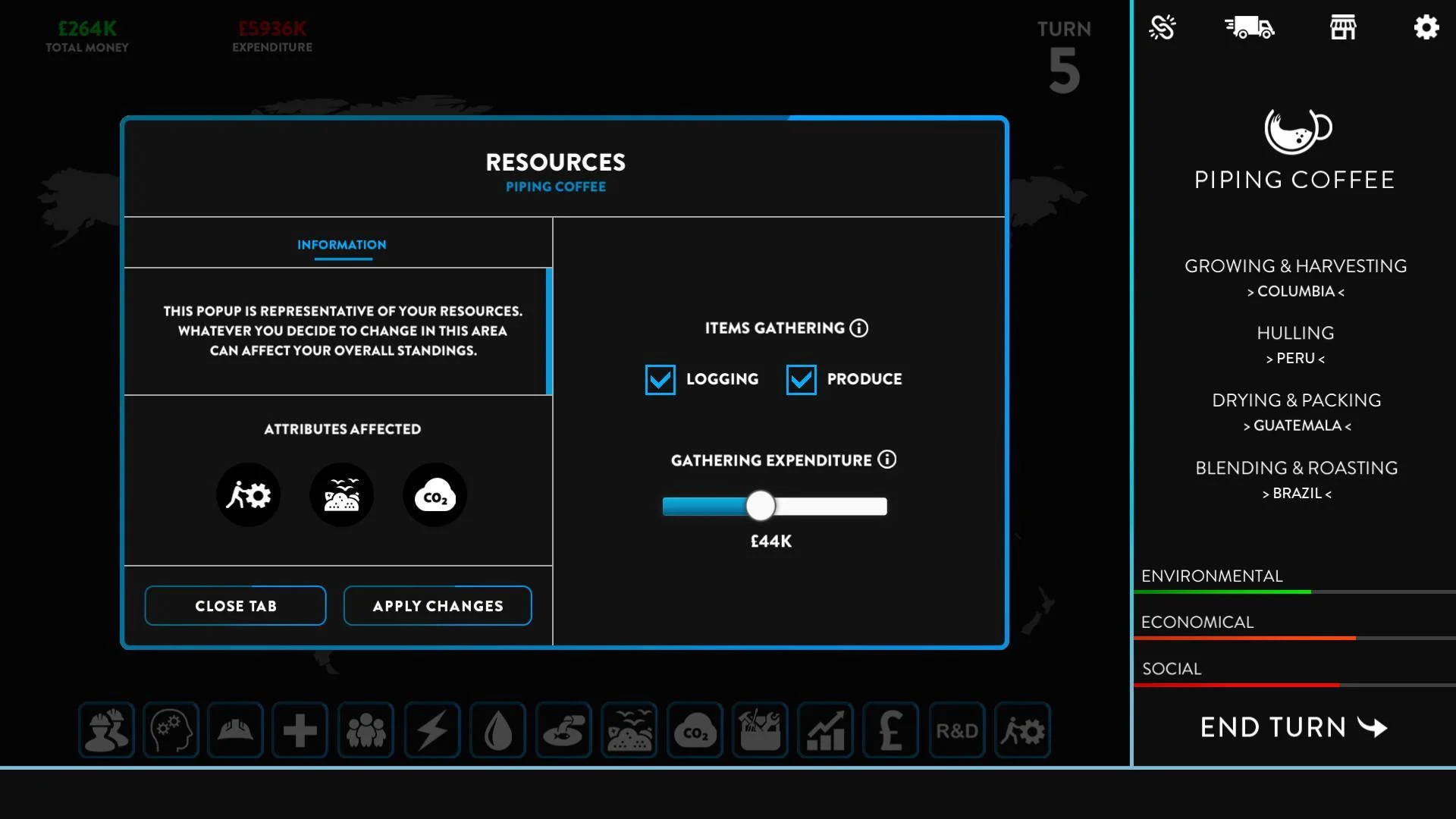Open the R&D toolbar button

[957, 730]
